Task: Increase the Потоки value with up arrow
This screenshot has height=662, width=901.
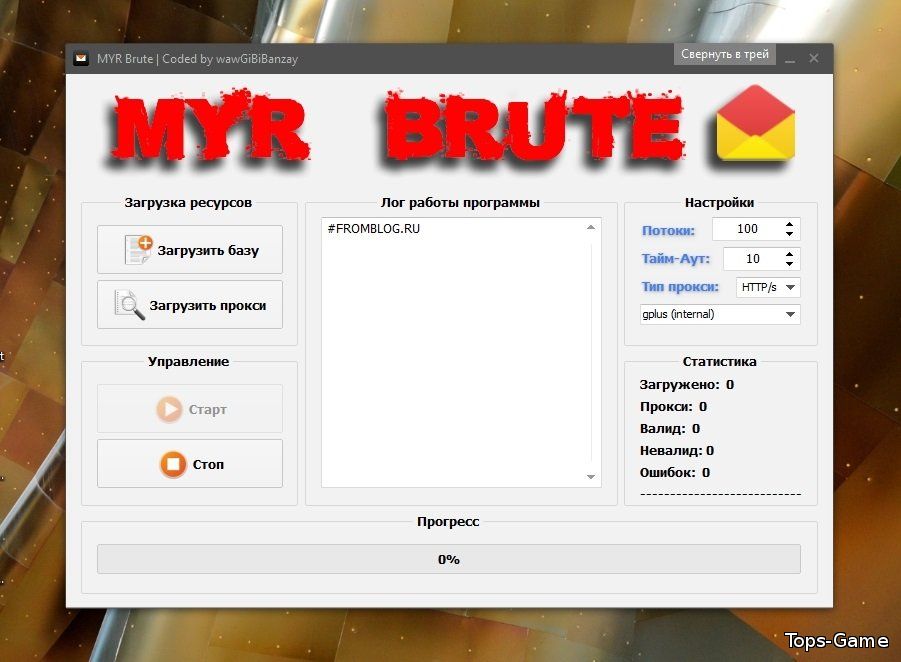Action: (x=790, y=224)
